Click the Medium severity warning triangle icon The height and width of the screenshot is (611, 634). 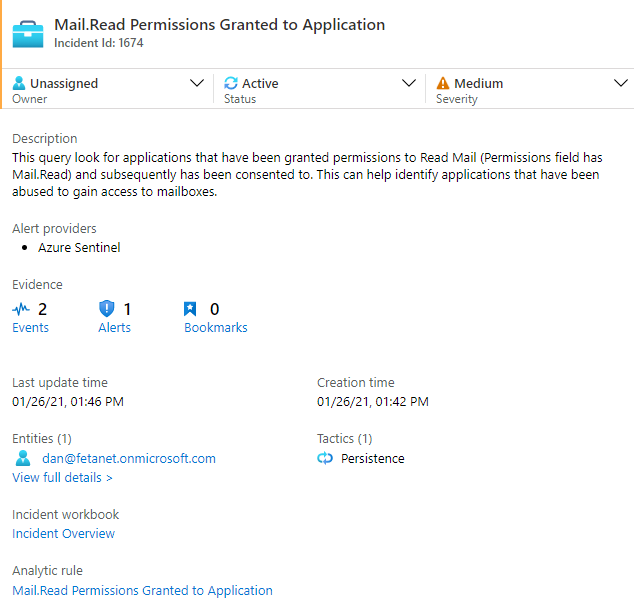coord(443,83)
